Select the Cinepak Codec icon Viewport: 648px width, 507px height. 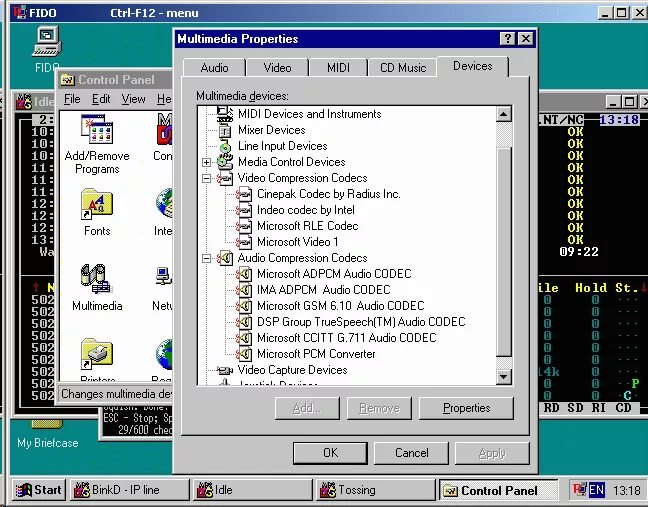pyautogui.click(x=244, y=194)
